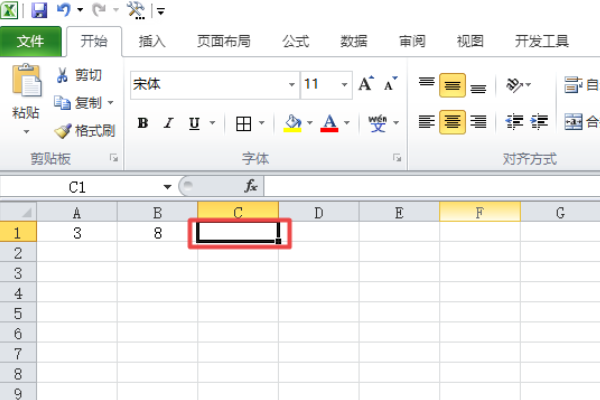Open the 字体 dialog launcher
Screen dimensions: 600x400
point(397,158)
